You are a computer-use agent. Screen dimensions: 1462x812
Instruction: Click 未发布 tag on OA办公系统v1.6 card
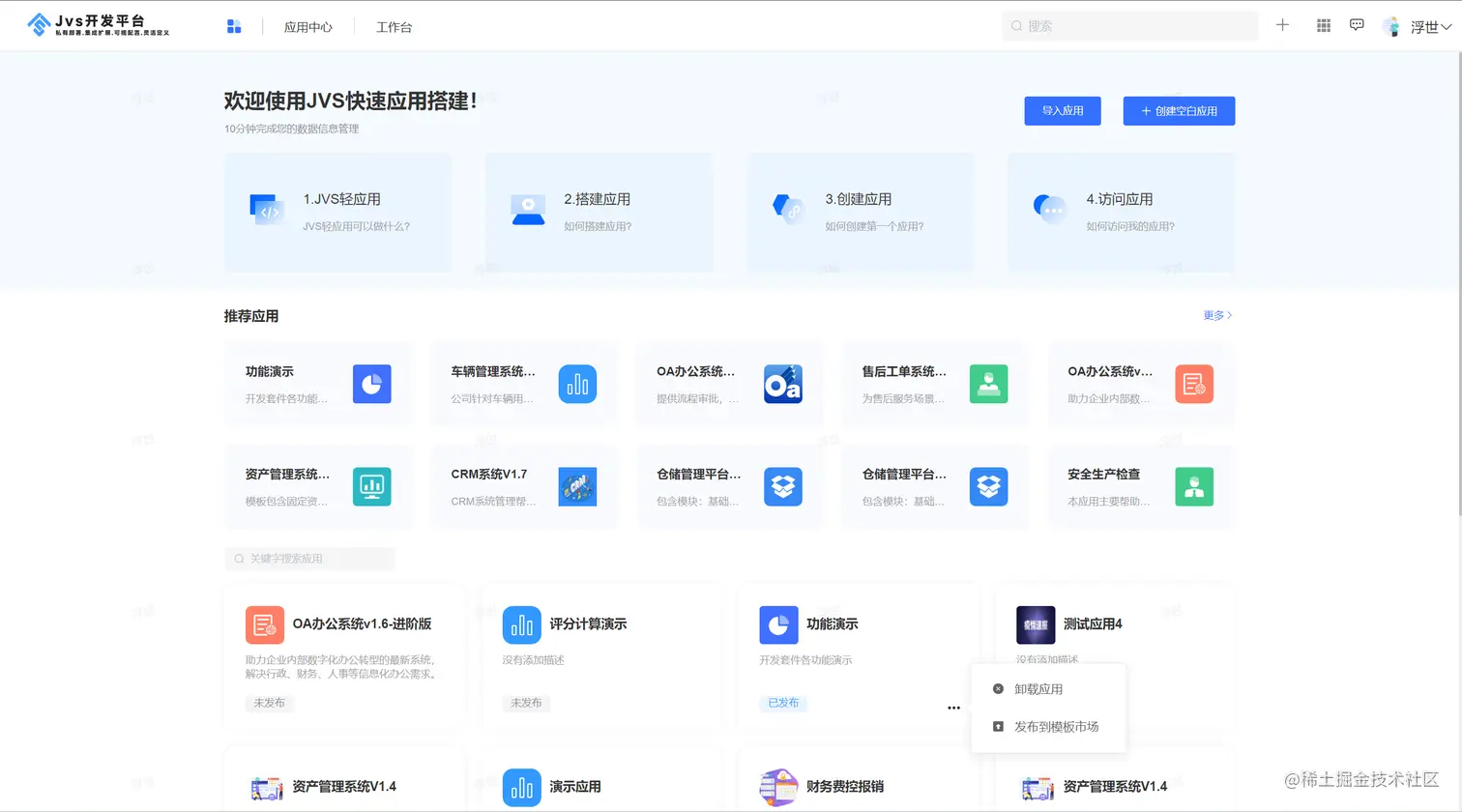[269, 703]
